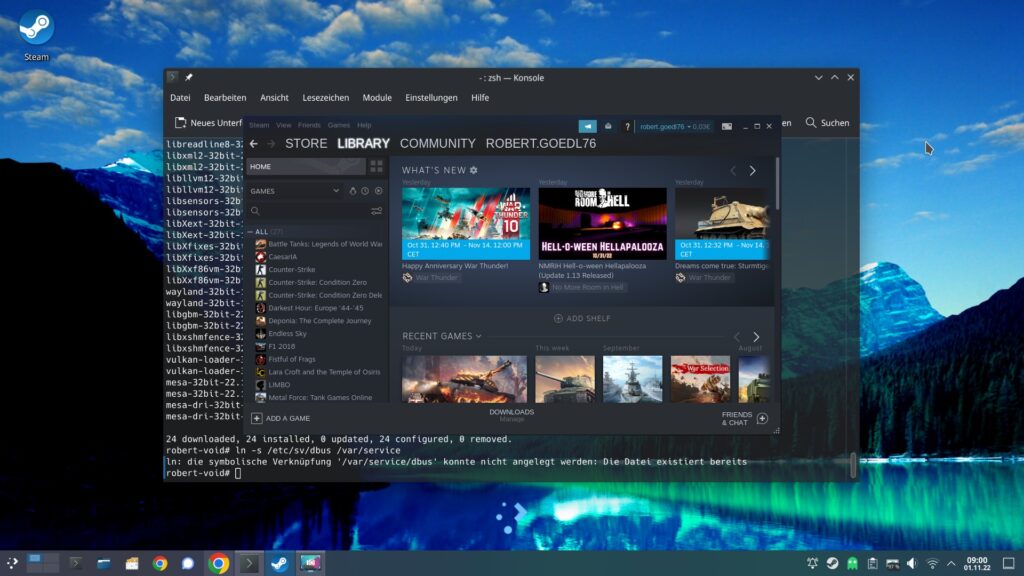Select the library HOME button
The image size is (1024, 576).
(306, 167)
